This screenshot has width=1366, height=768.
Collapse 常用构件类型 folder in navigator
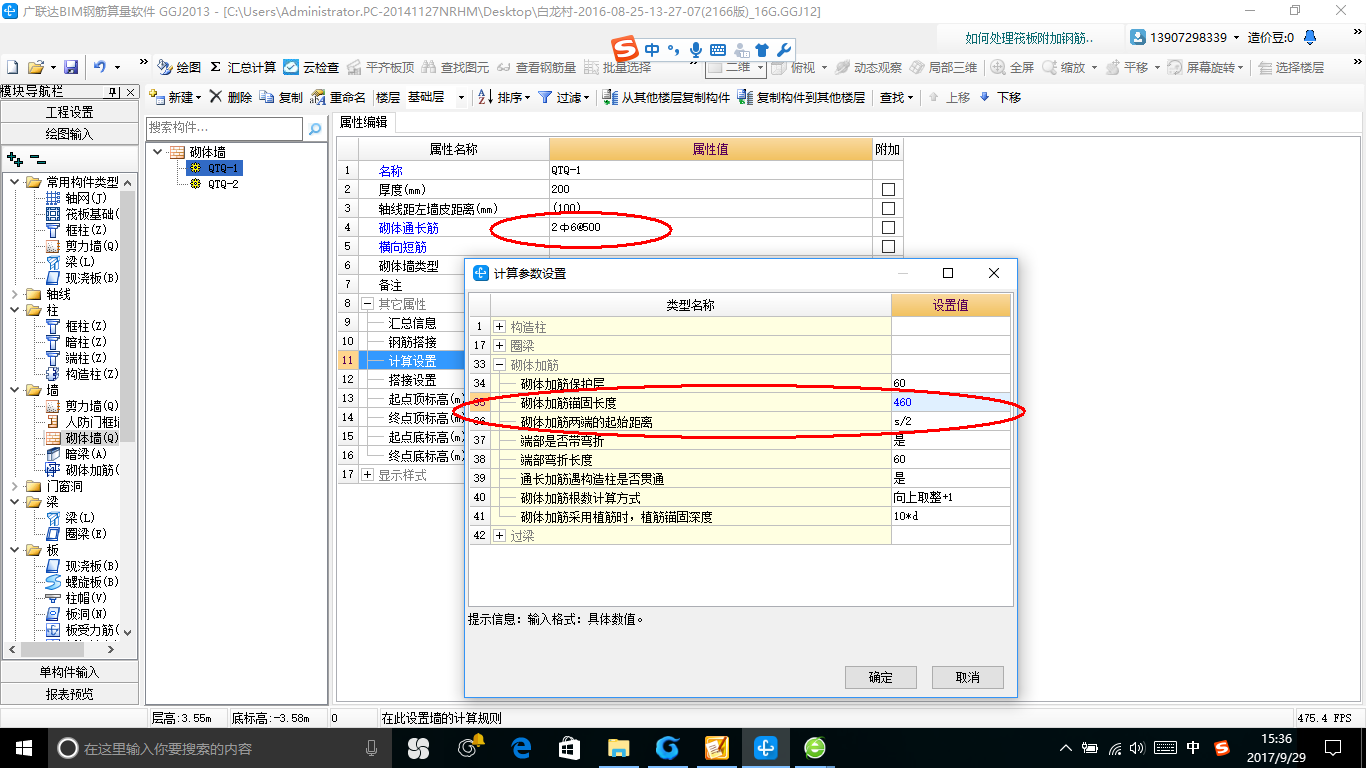[x=14, y=182]
